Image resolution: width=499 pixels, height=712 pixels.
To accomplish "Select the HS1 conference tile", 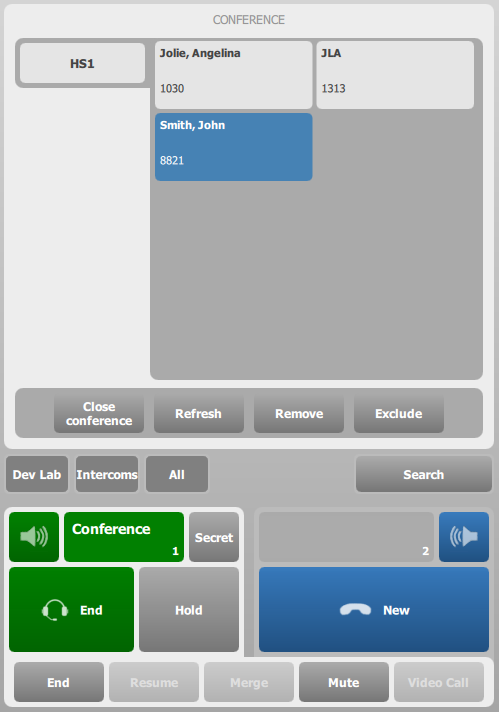I will tap(82, 63).
